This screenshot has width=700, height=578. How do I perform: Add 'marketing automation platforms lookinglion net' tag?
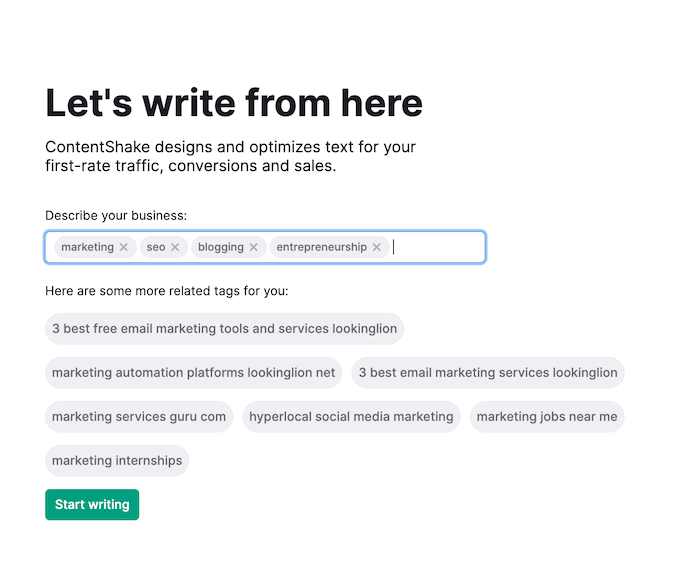(193, 373)
